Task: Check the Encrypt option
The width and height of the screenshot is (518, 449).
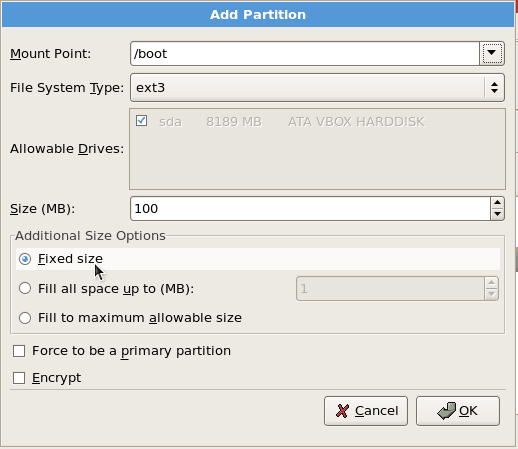Action: coord(19,378)
